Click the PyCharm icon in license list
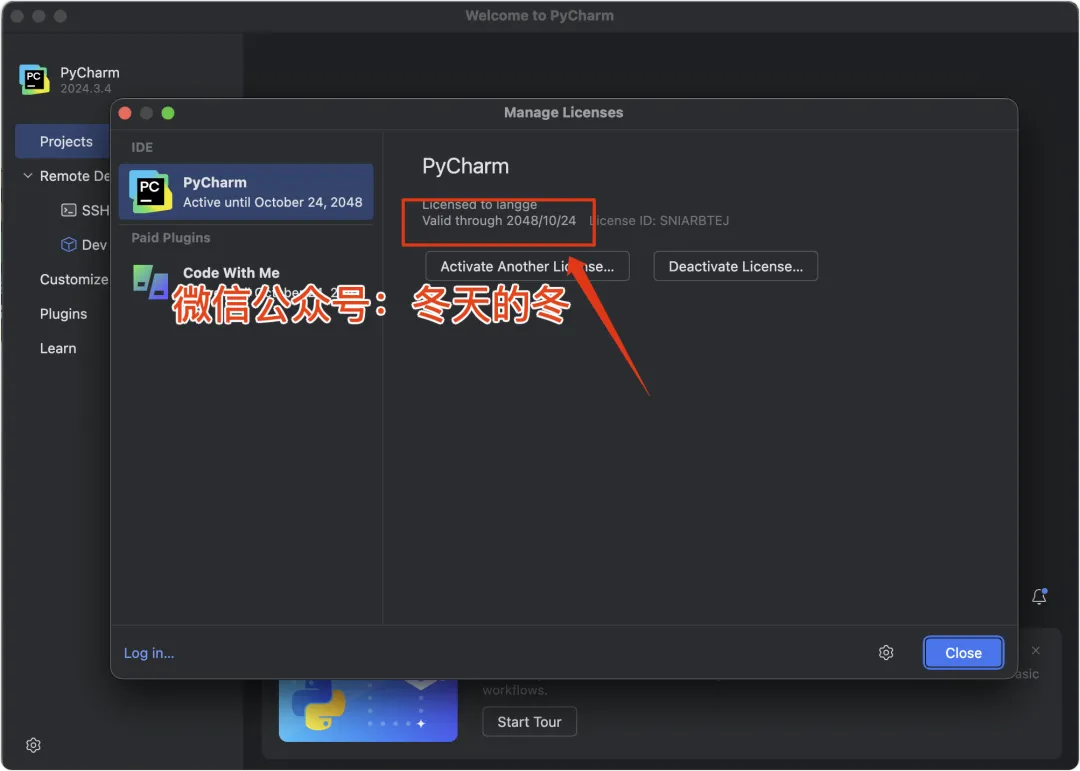 tap(150, 192)
